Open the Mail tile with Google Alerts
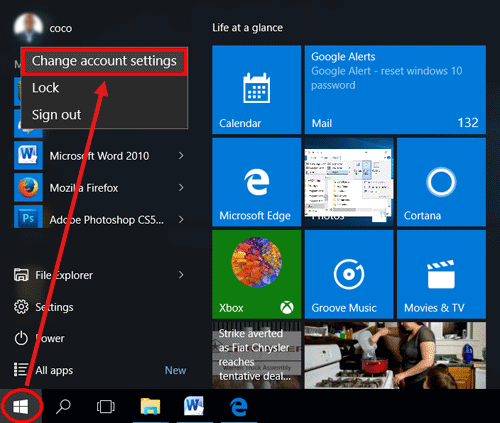 tap(395, 90)
